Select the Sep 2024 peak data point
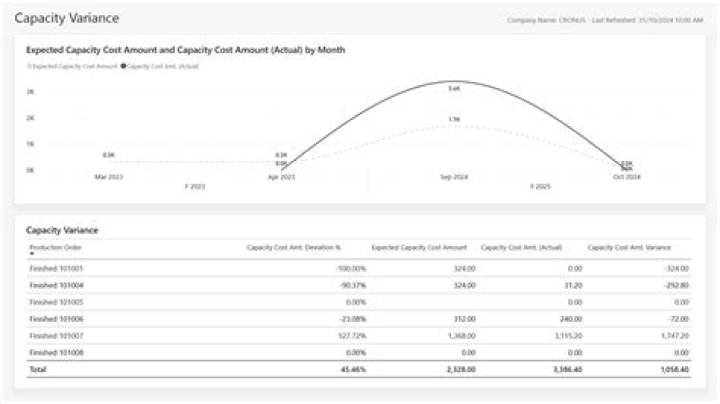This screenshot has height=404, width=720. click(x=454, y=80)
